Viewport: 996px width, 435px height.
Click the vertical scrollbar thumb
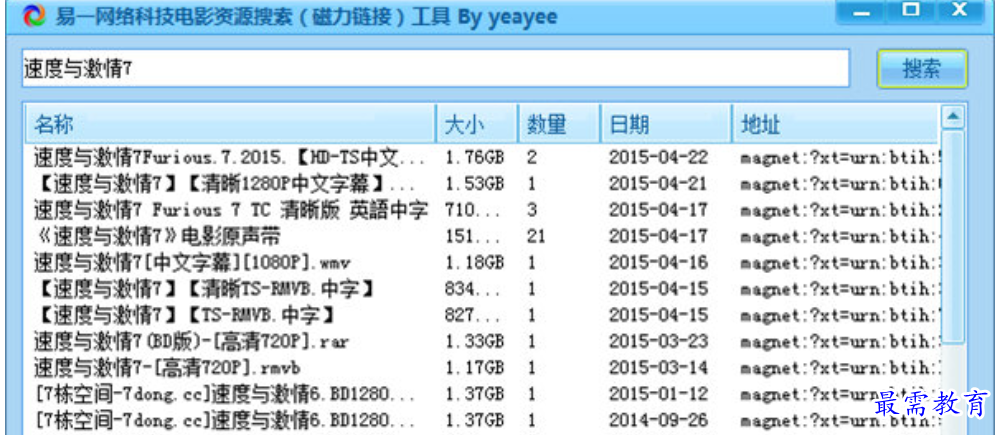click(x=952, y=236)
